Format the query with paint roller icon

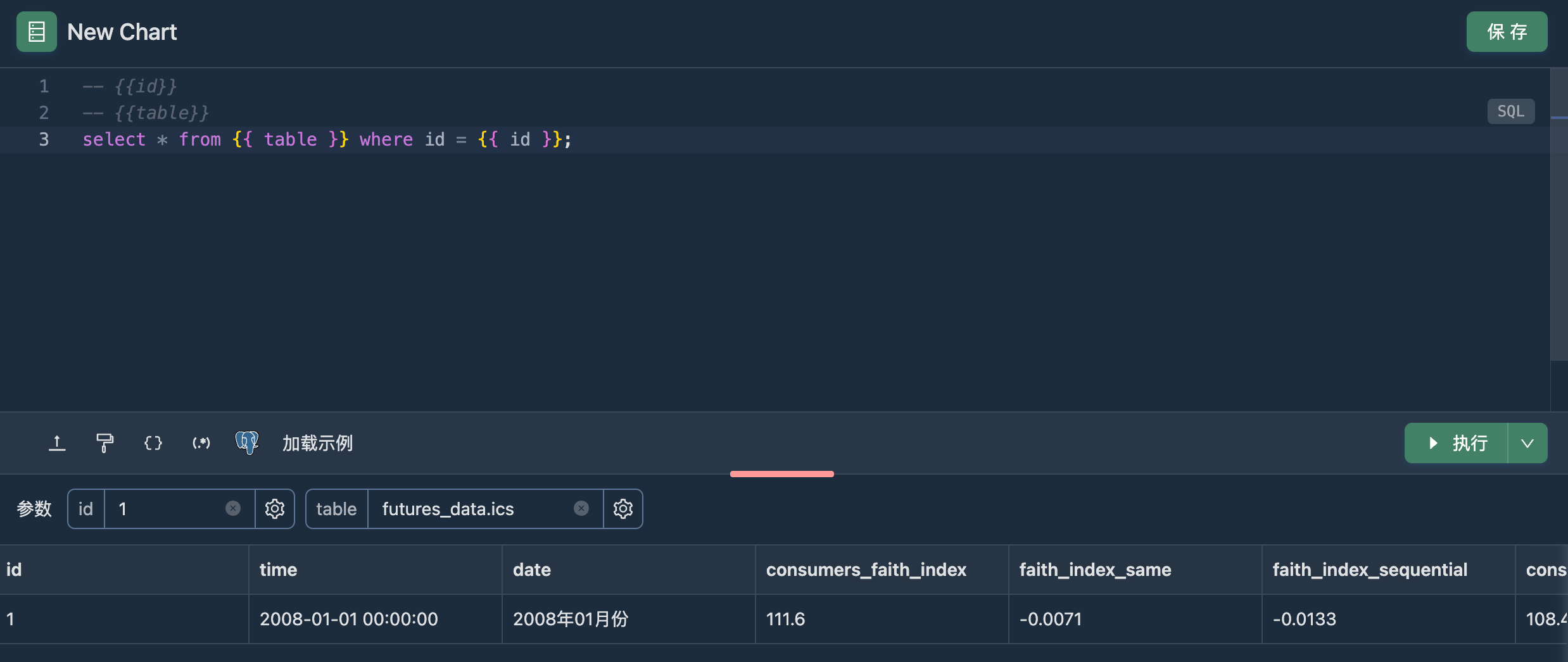pyautogui.click(x=105, y=443)
